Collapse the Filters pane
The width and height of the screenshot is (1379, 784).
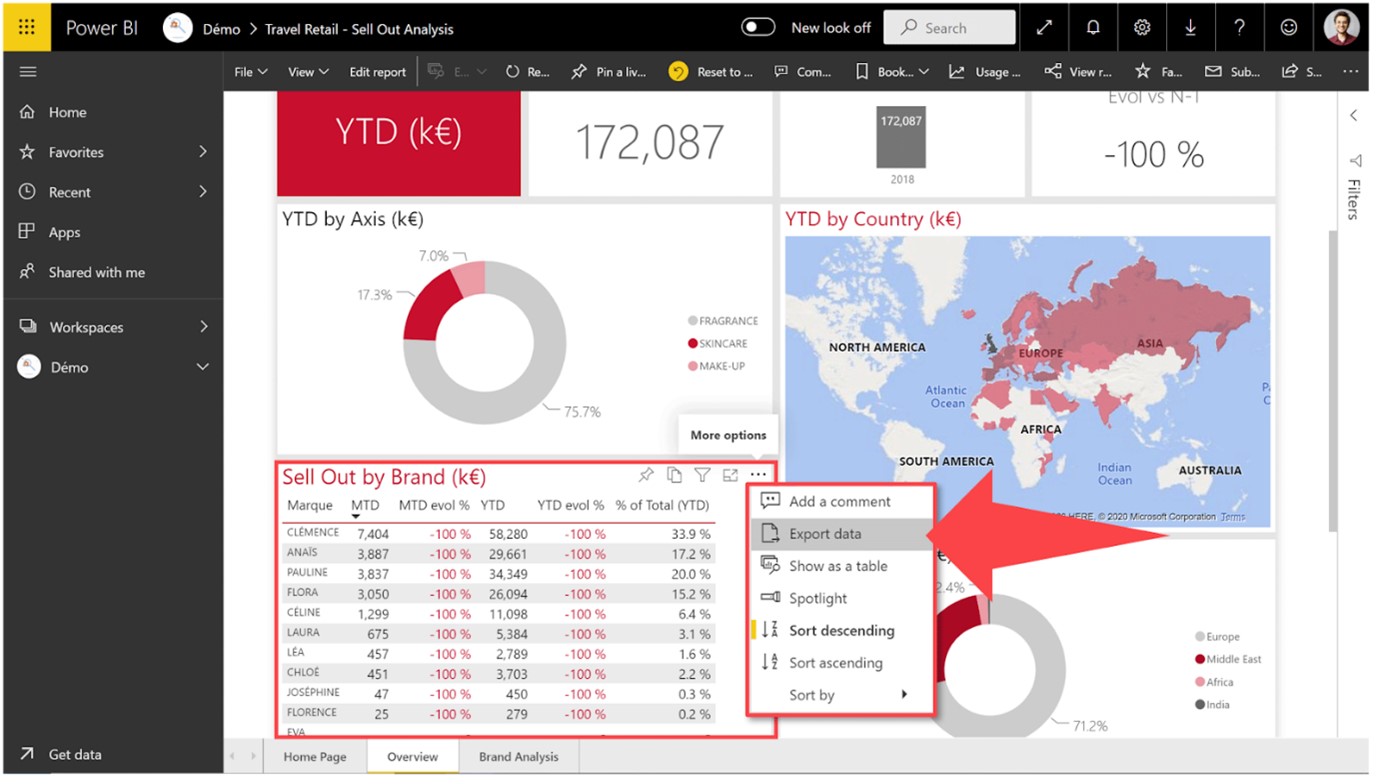click(x=1353, y=115)
